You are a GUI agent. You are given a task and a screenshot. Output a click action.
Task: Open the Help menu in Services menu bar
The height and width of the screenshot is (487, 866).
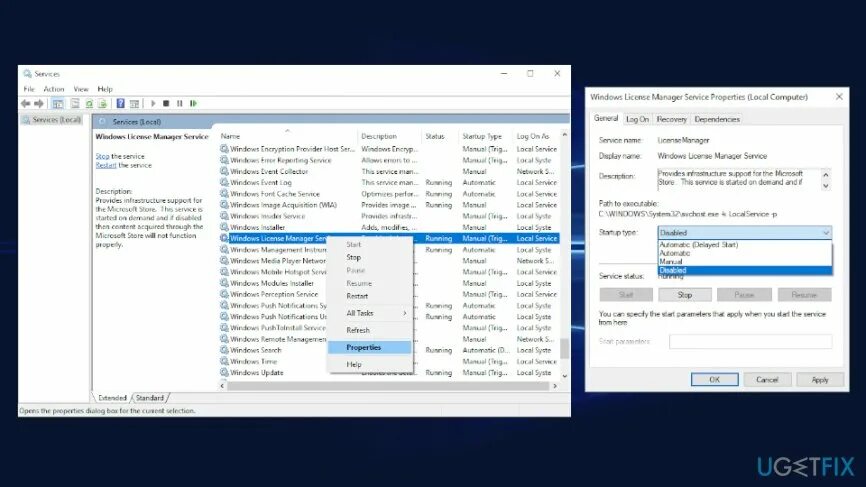pyautogui.click(x=105, y=89)
